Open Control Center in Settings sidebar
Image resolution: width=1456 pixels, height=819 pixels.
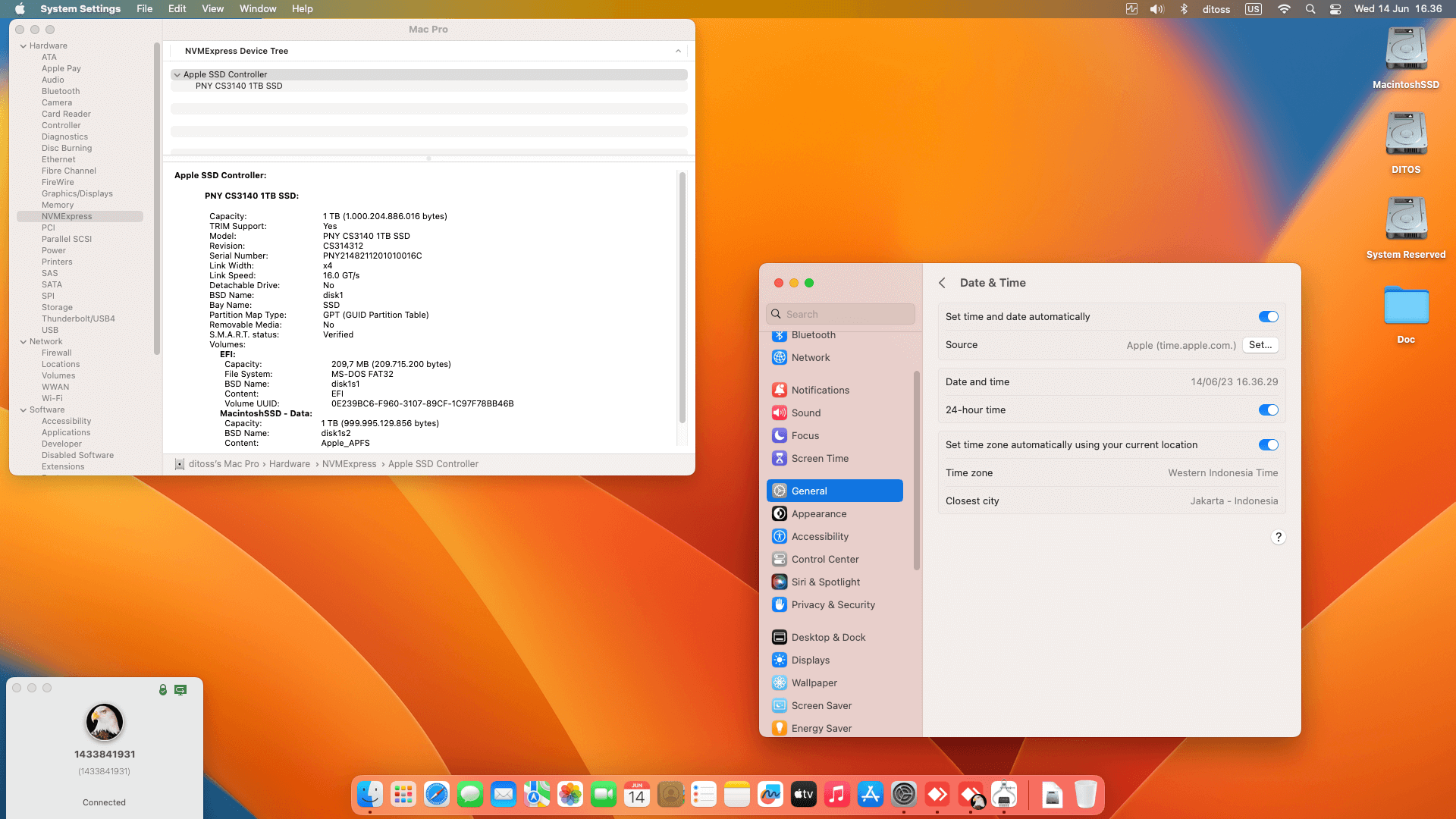tap(835, 560)
